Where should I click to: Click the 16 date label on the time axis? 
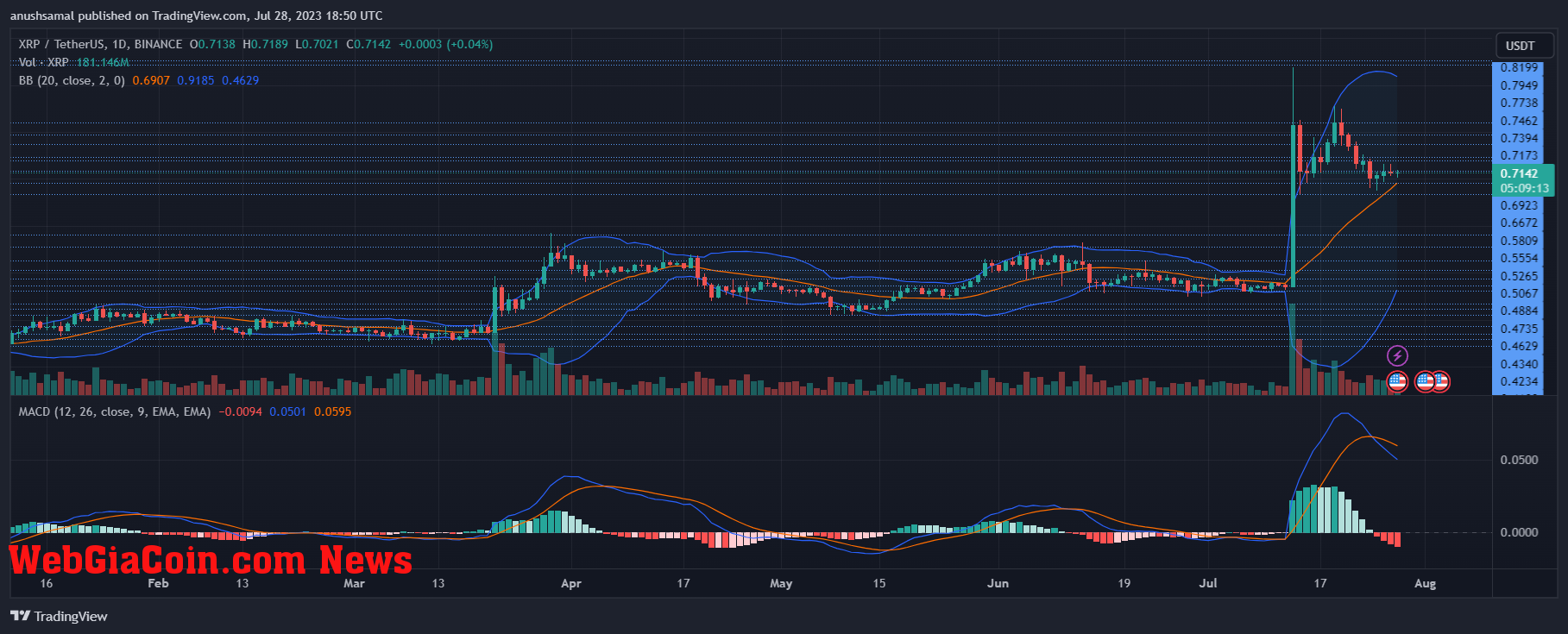click(47, 584)
